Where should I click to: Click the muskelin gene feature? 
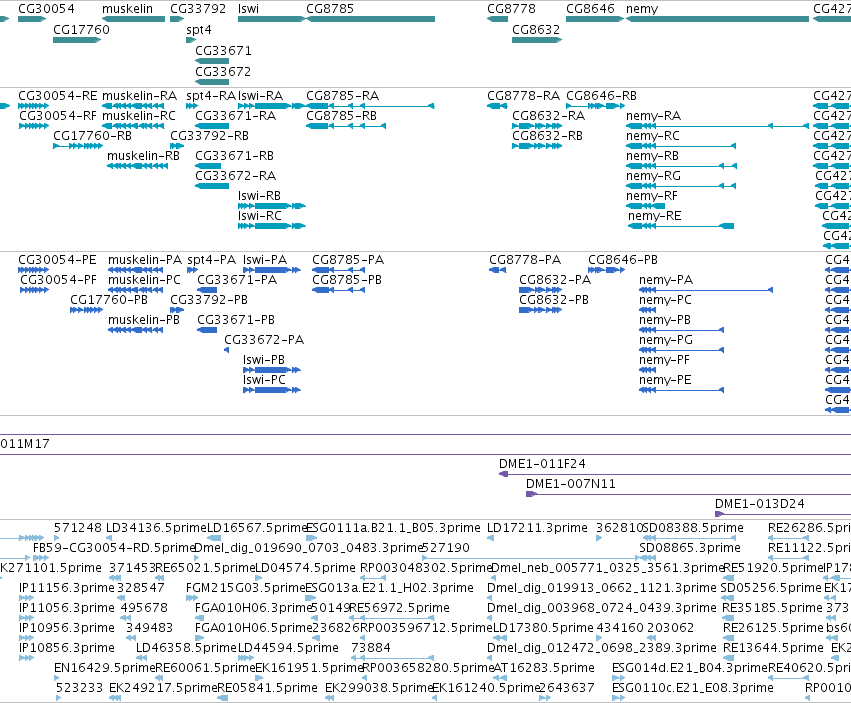tap(134, 19)
